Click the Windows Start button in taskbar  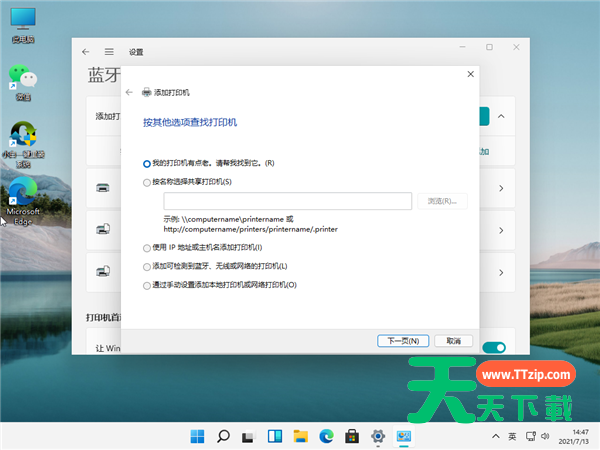point(198,436)
